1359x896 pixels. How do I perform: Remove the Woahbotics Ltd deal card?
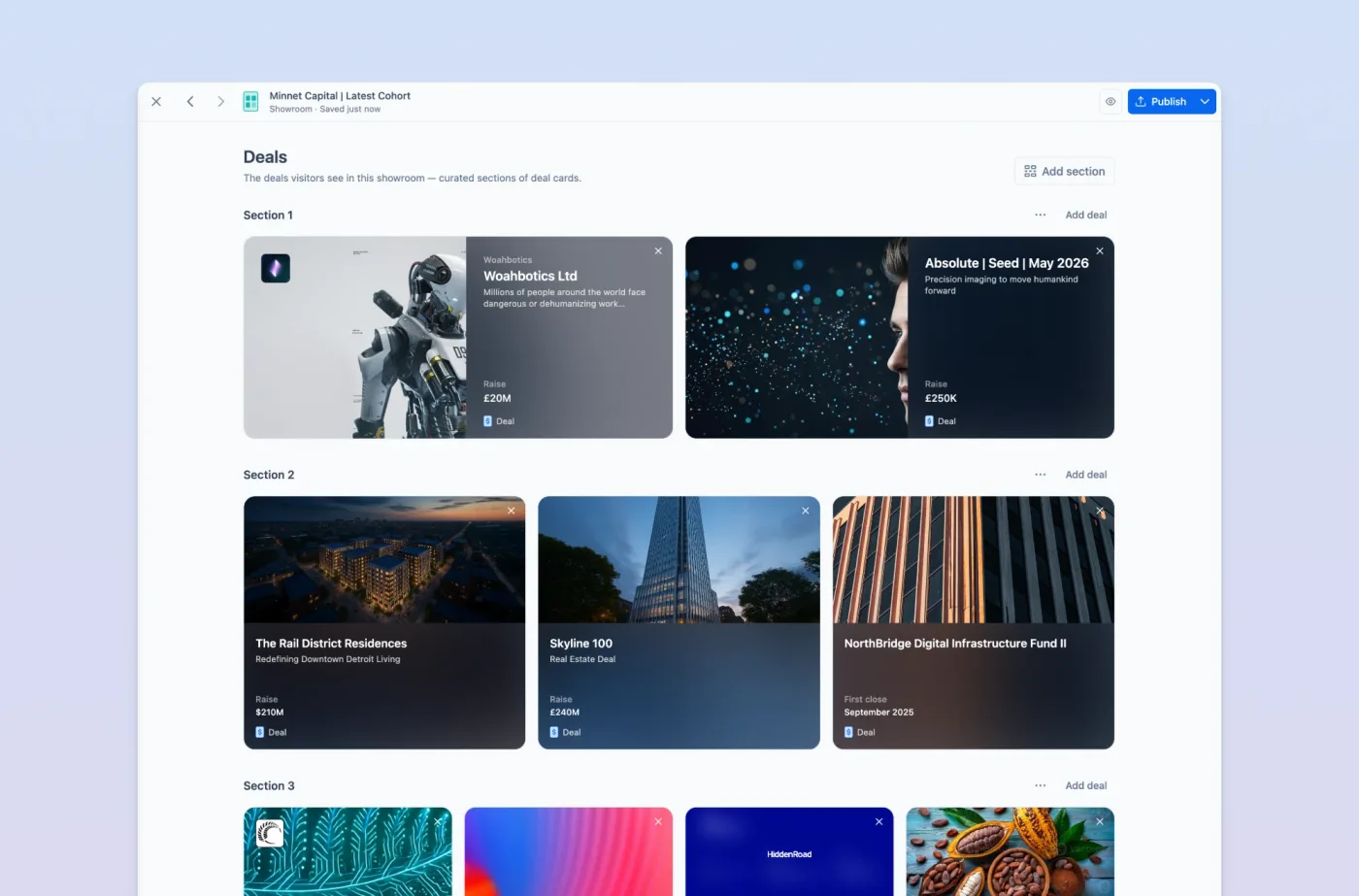(x=658, y=250)
